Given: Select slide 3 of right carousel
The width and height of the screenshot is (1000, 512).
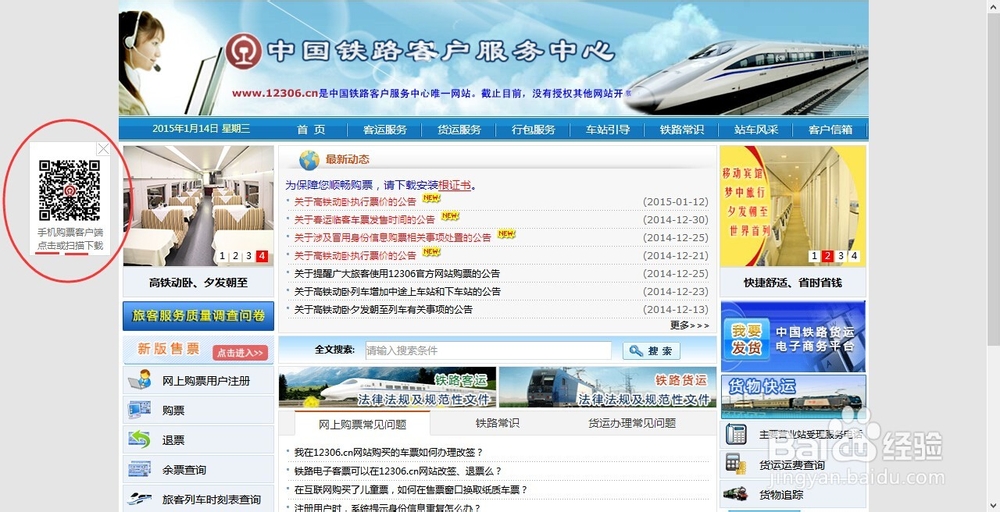Looking at the screenshot, I should (x=841, y=256).
